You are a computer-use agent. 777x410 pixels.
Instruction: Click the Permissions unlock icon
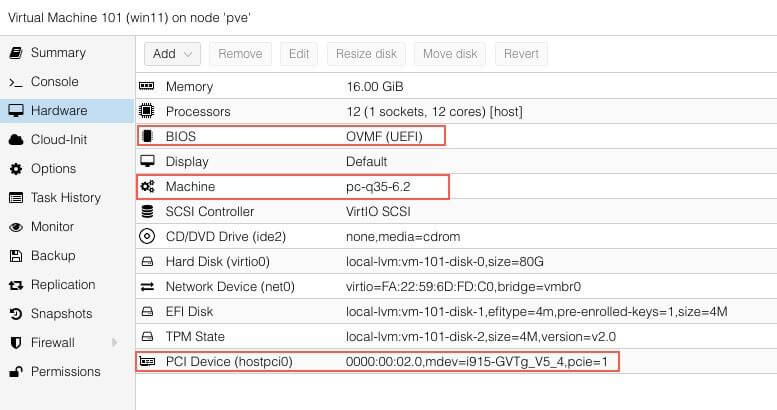click(15, 372)
